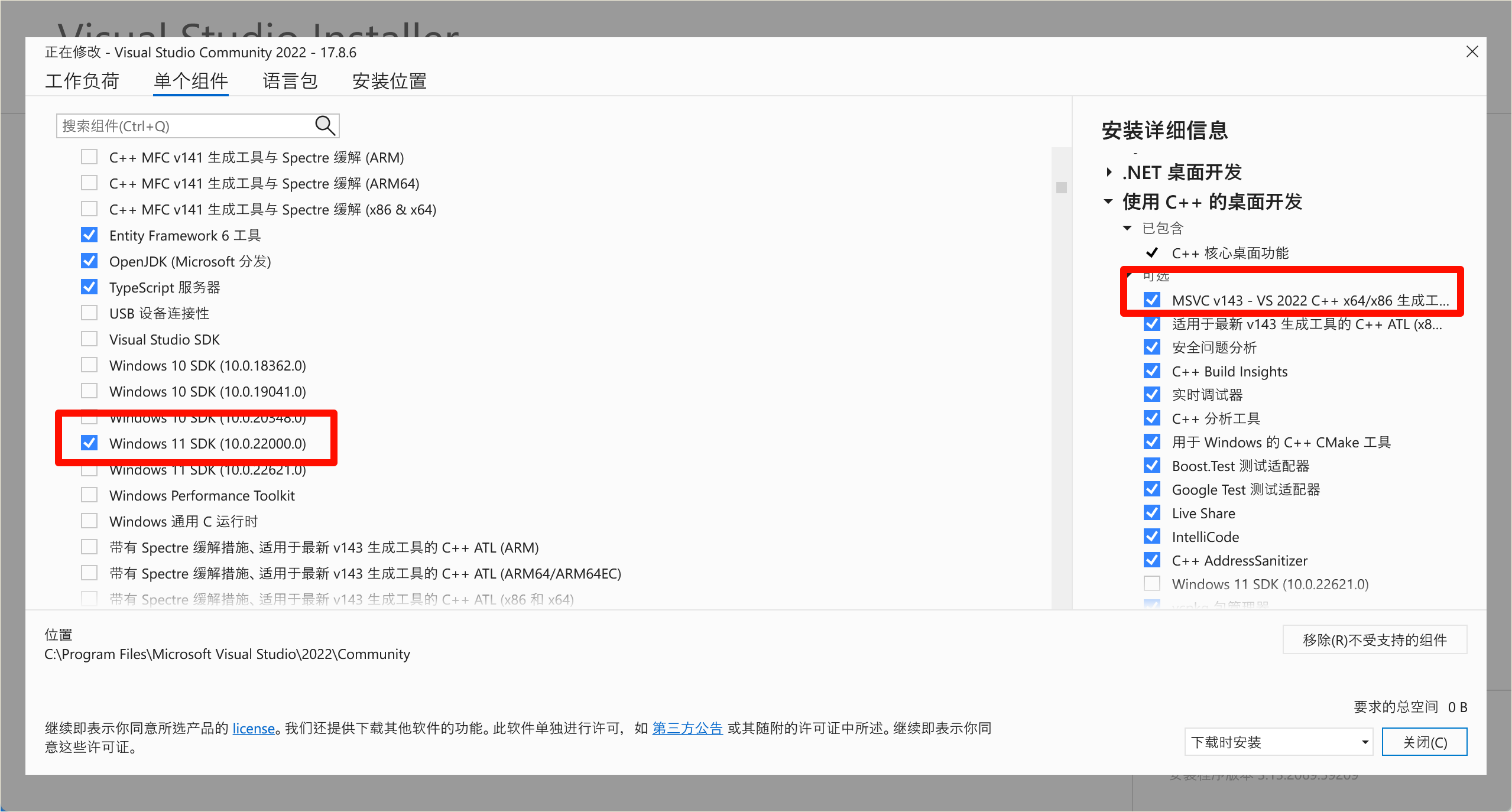This screenshot has width=1512, height=812.
Task: Uncheck Entity Framework 6 工具
Action: (89, 235)
